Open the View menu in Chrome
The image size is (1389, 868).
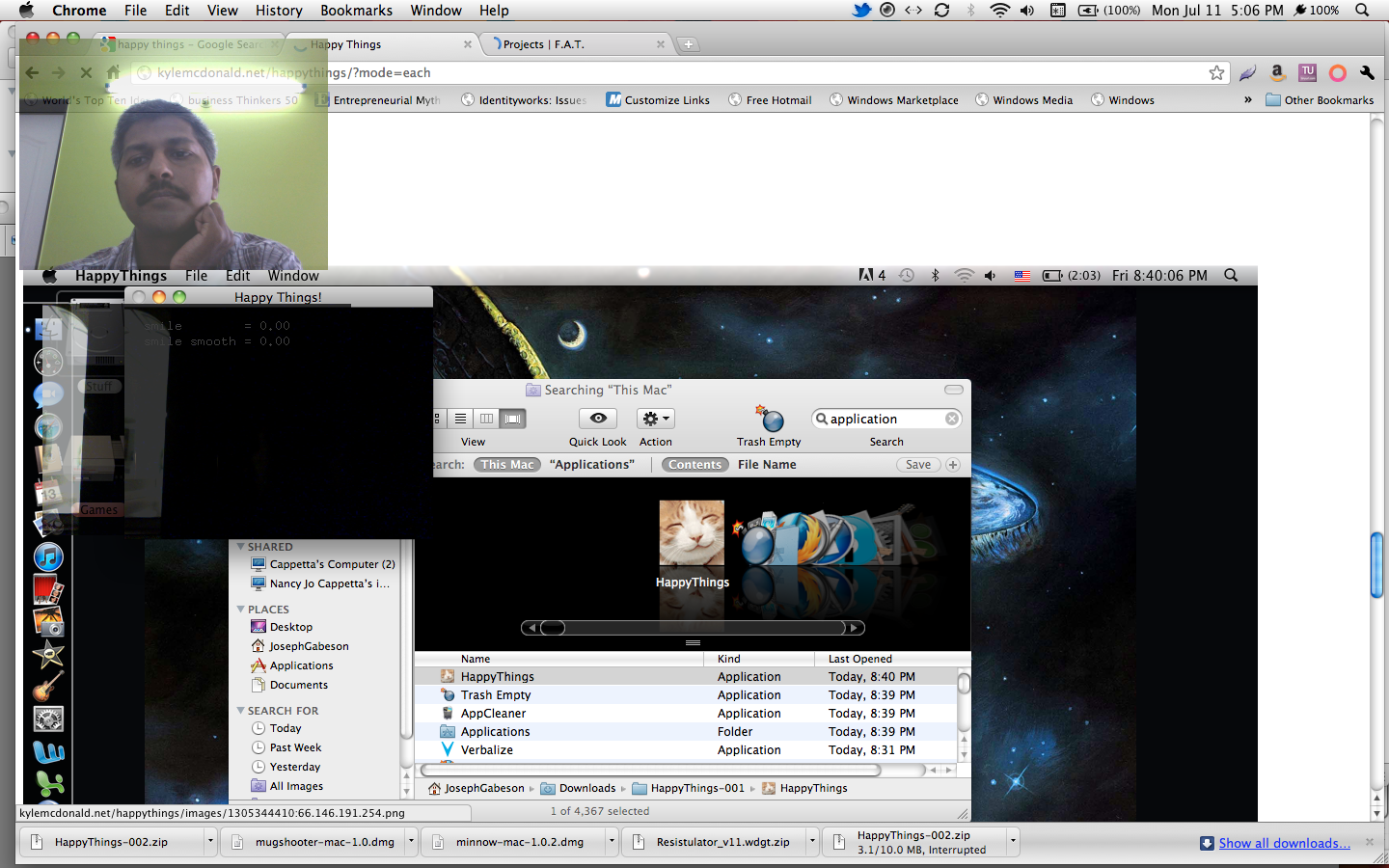222,10
